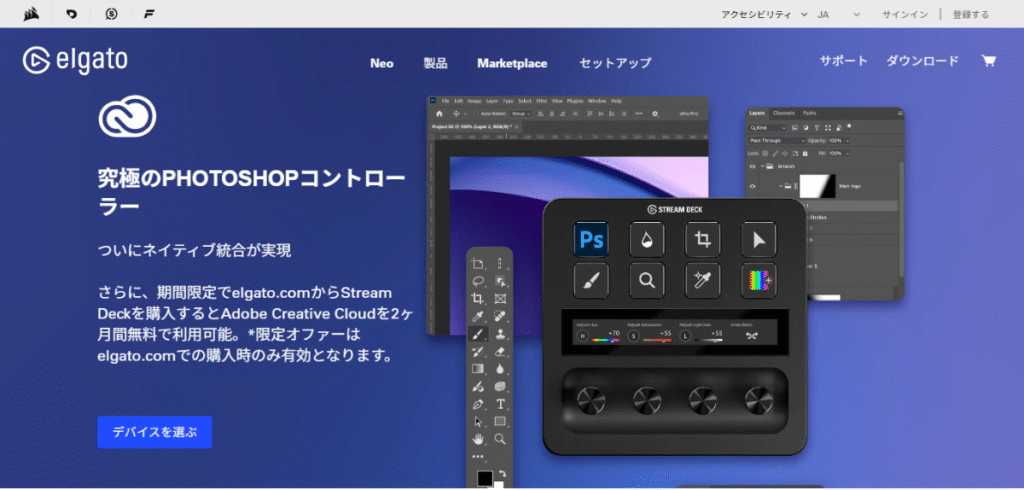Click the Fanatec brand logo in top bar
This screenshot has height=490, width=1024.
150,14
